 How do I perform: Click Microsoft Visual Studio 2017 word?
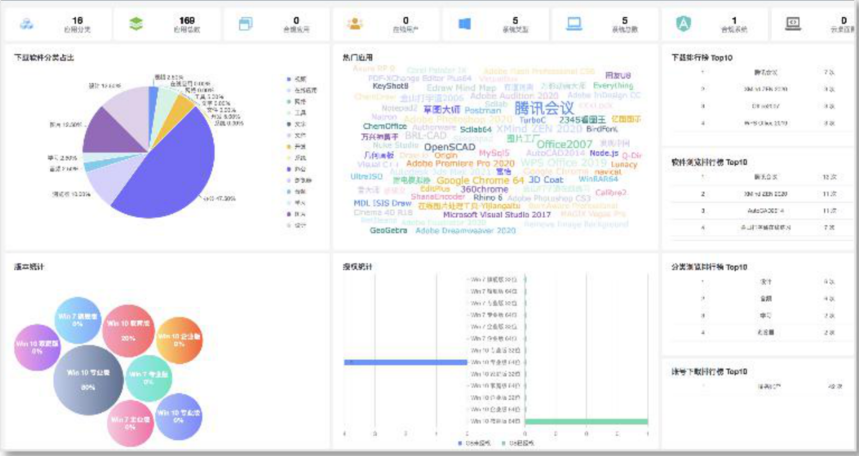pyautogui.click(x=497, y=214)
